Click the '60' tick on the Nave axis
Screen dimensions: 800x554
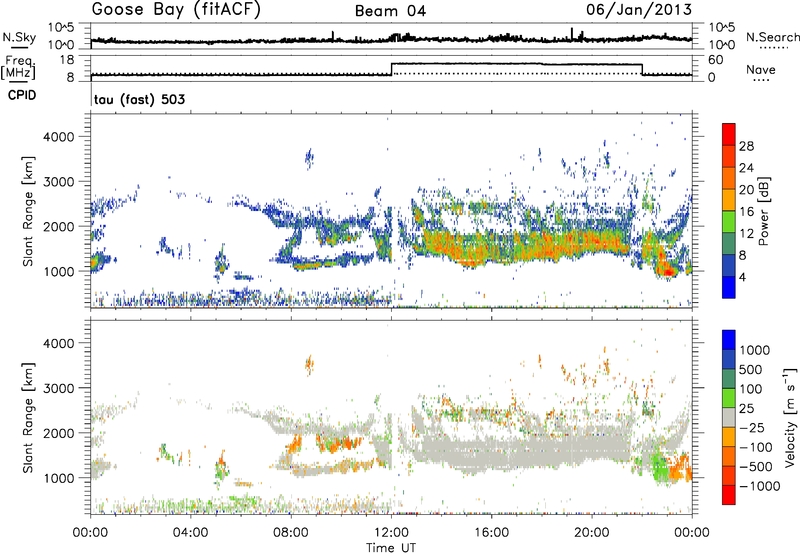coord(716,60)
